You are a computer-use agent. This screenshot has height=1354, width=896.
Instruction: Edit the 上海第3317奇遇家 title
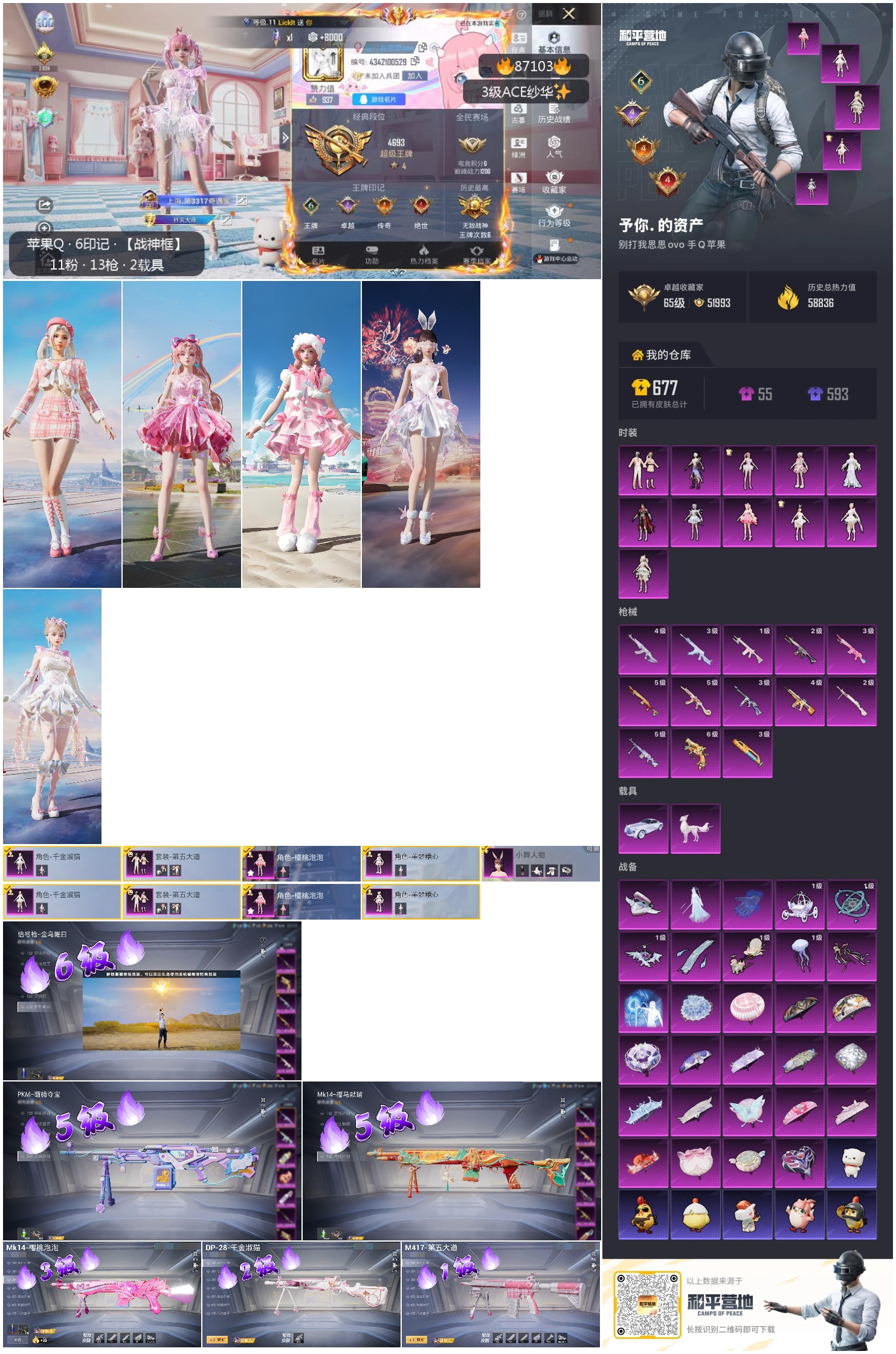point(242,200)
